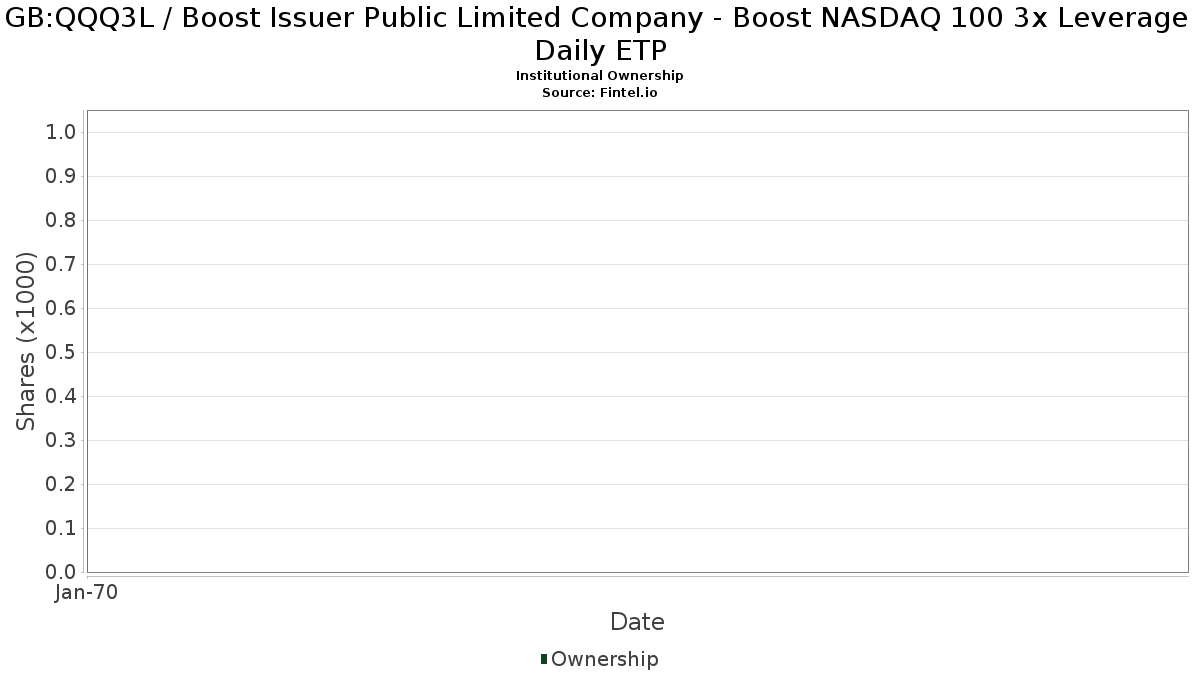The width and height of the screenshot is (1200, 675).
Task: Click the Shares (x1000) y-axis title
Action: point(26,341)
